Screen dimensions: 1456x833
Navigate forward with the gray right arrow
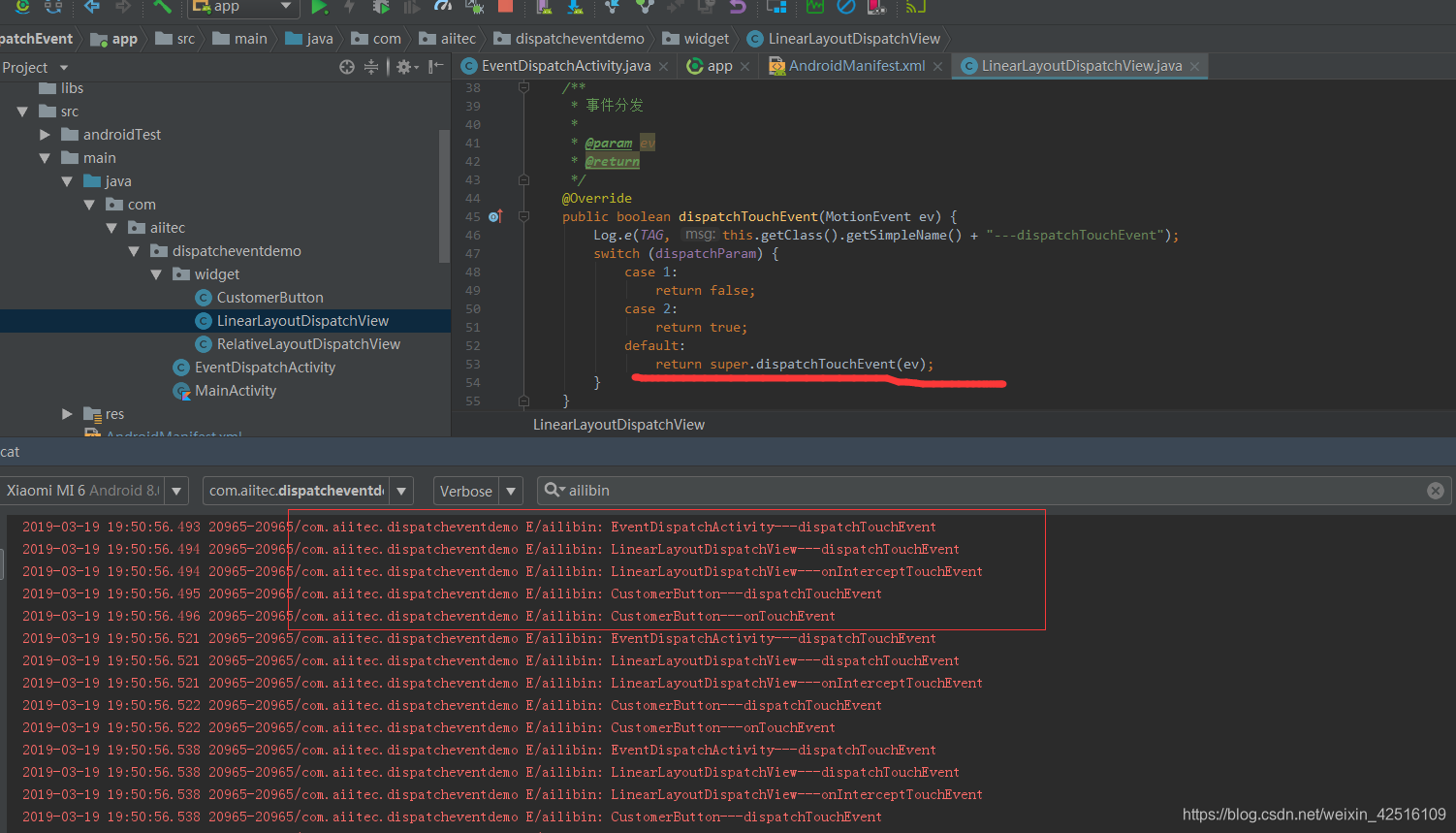(123, 6)
